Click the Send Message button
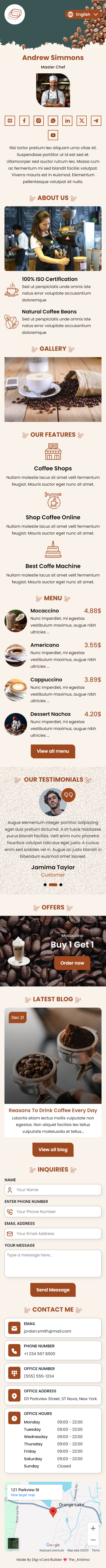 pos(53,1290)
